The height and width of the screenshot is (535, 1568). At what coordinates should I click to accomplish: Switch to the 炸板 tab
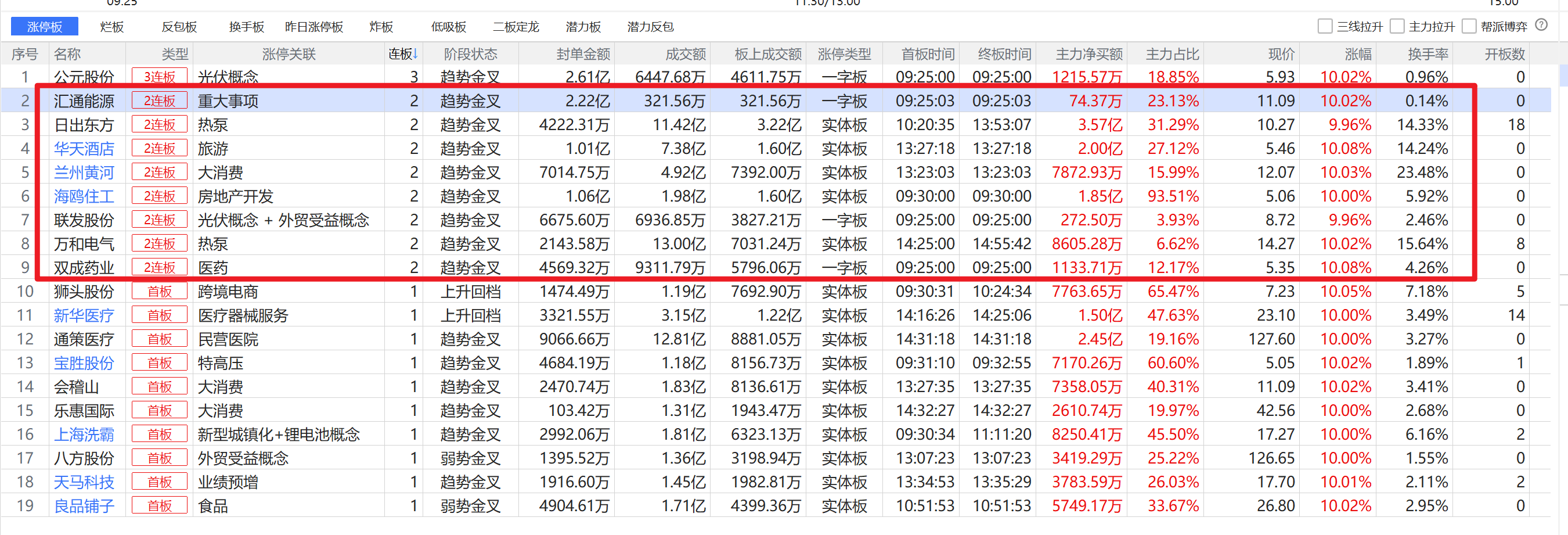click(381, 27)
